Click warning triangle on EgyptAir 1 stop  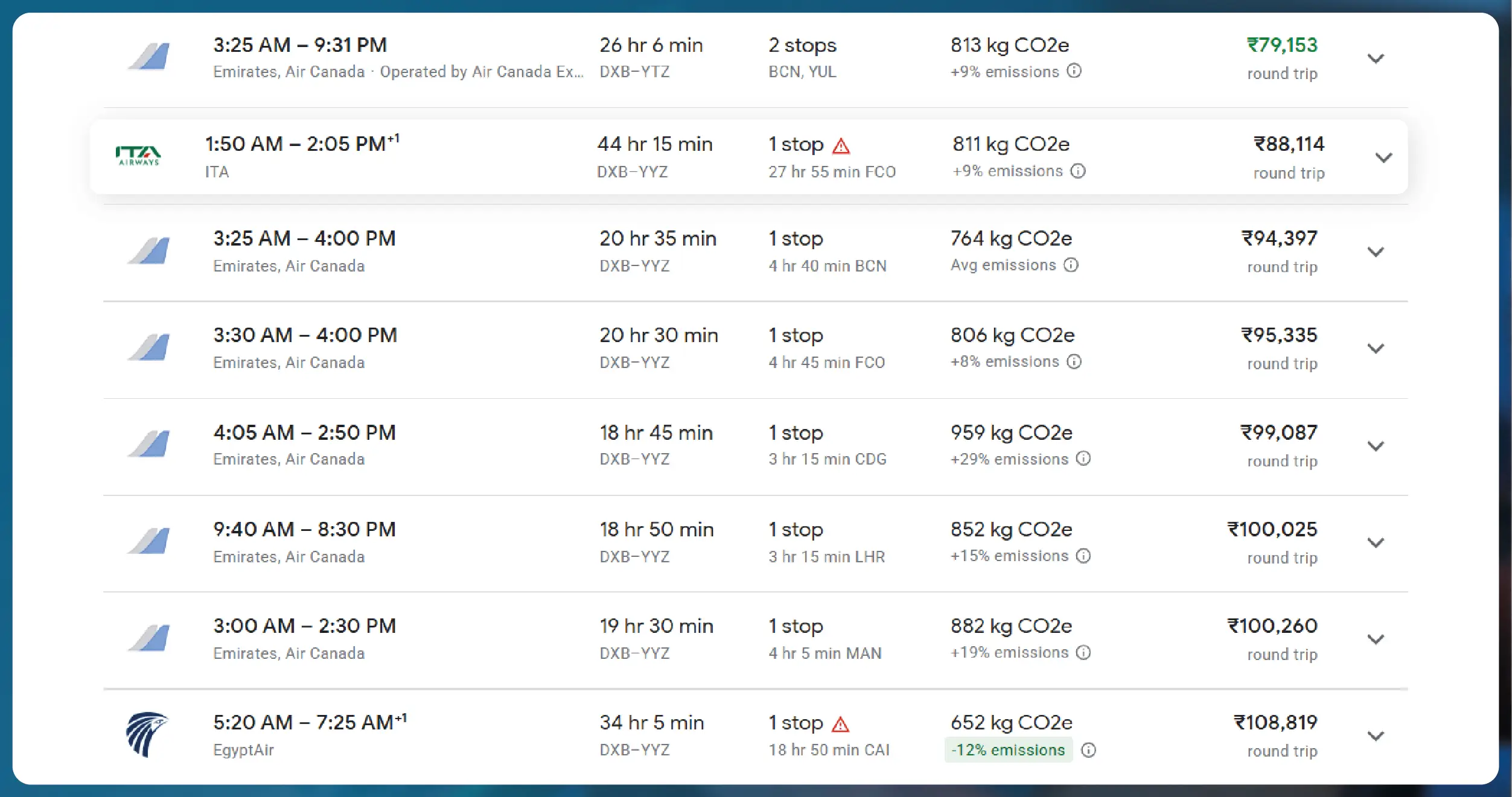[840, 724]
